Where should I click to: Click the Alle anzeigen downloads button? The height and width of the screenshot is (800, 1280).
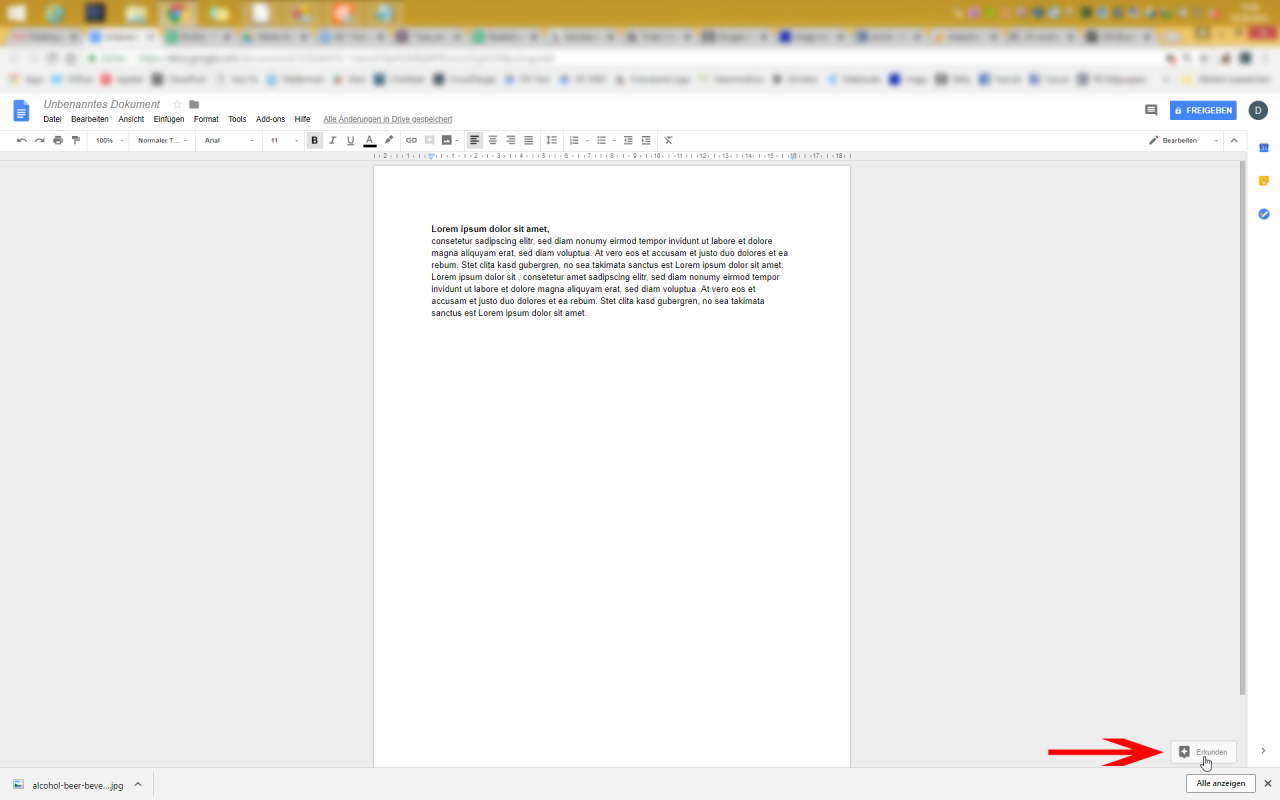[x=1221, y=784]
